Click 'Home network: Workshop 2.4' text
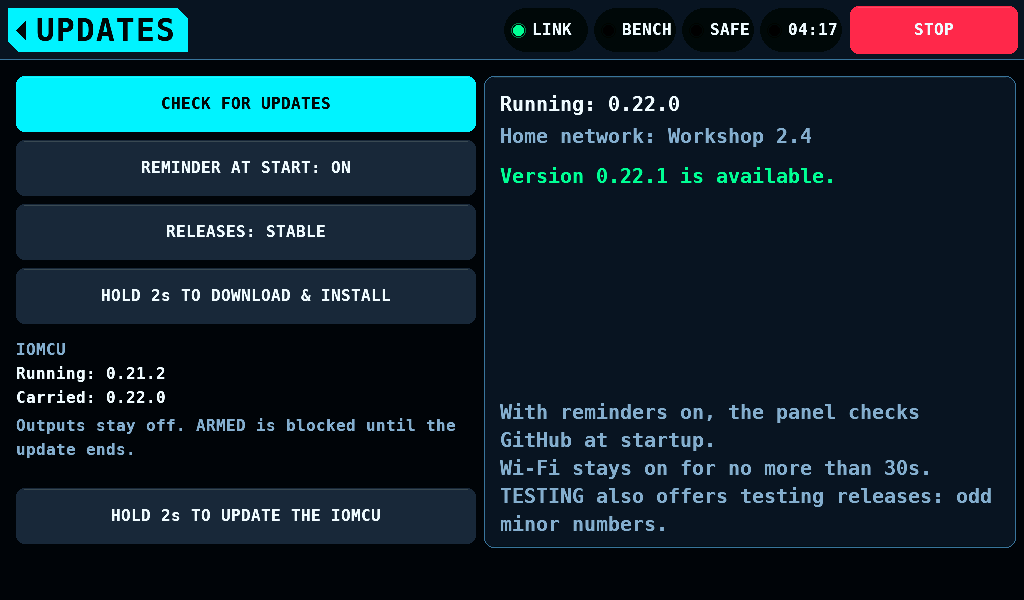 656,136
